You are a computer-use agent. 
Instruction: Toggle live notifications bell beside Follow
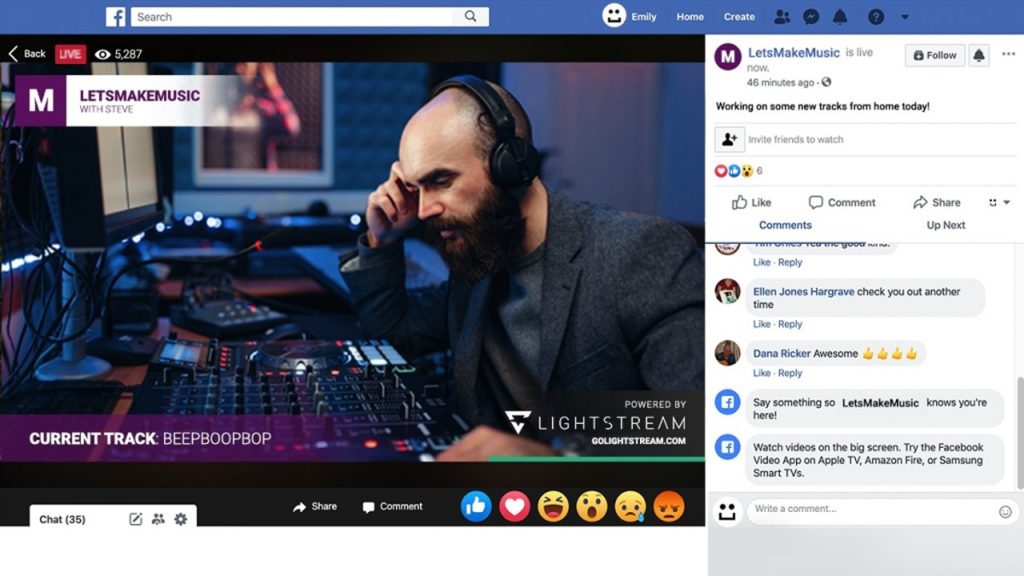[x=979, y=56]
